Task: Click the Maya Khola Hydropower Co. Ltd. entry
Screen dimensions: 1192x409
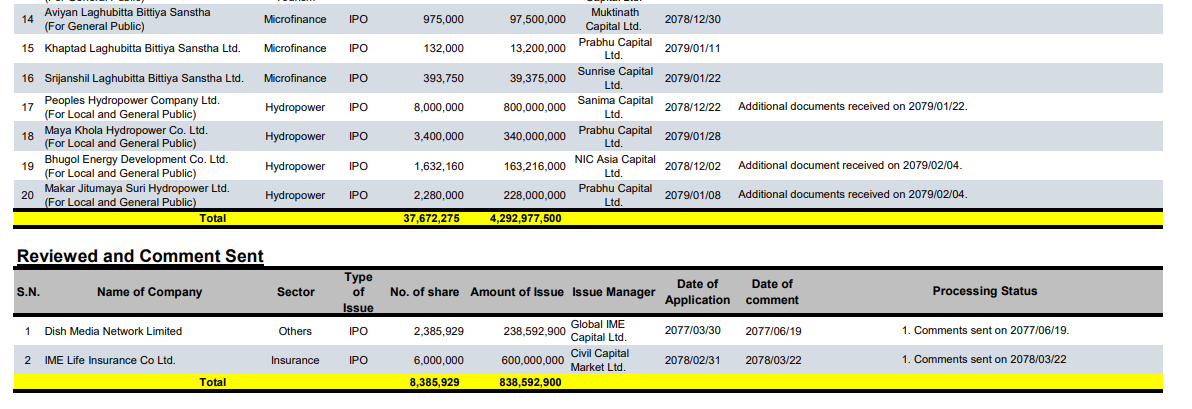Action: (x=126, y=130)
